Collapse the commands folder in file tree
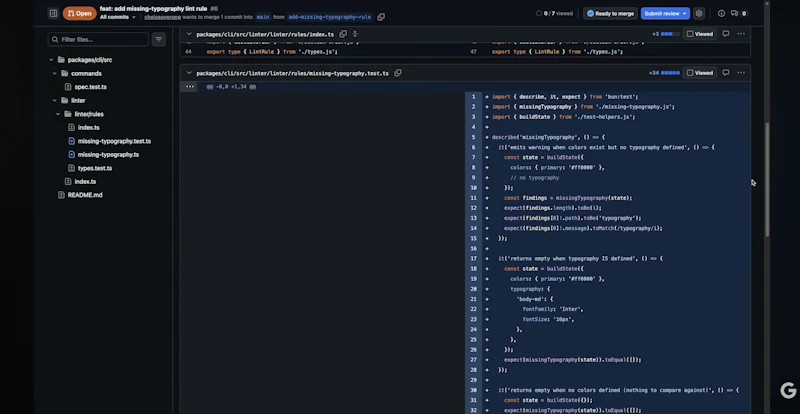This screenshot has width=800, height=414. (55, 74)
